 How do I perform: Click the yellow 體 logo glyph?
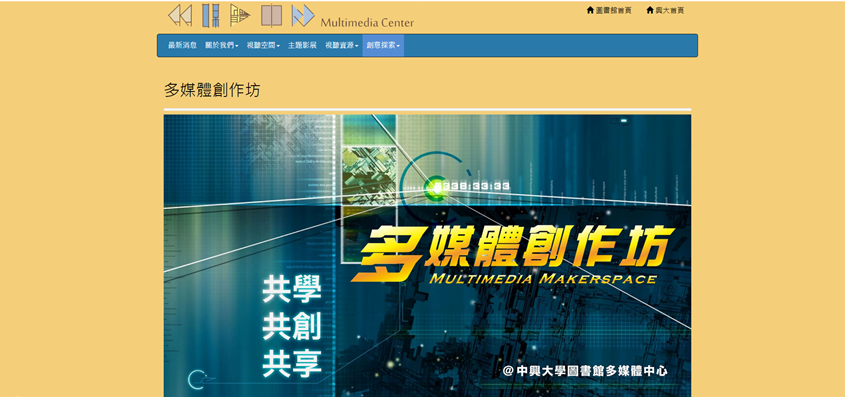(x=240, y=15)
